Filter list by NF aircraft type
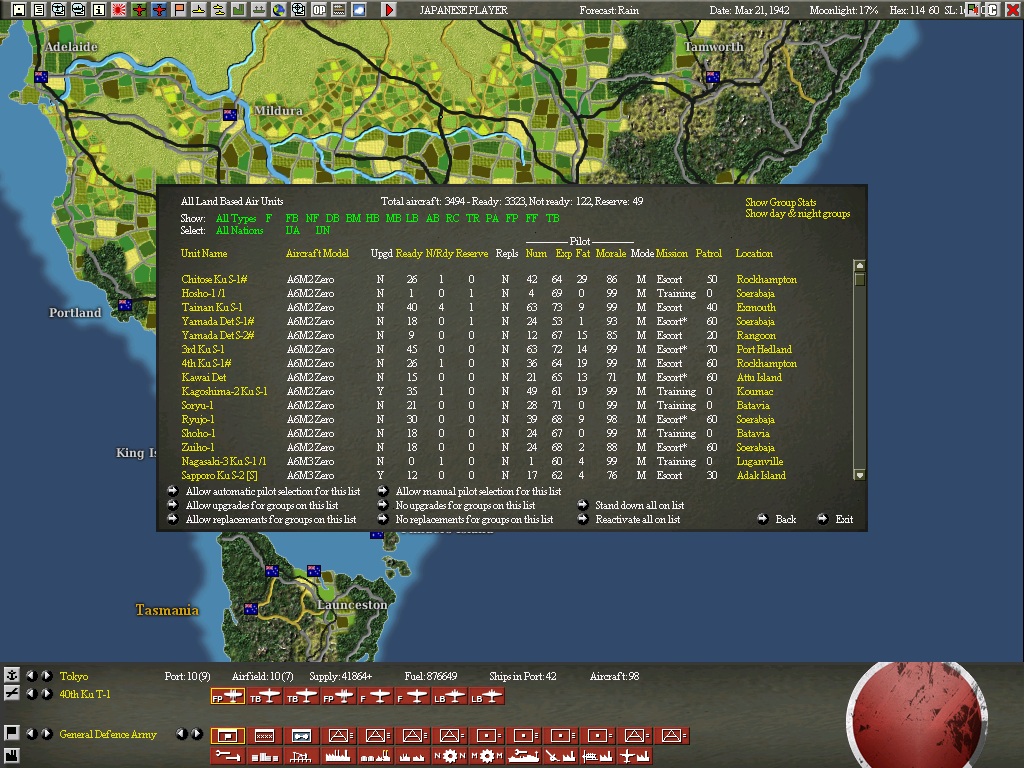The image size is (1024, 768). pos(312,218)
